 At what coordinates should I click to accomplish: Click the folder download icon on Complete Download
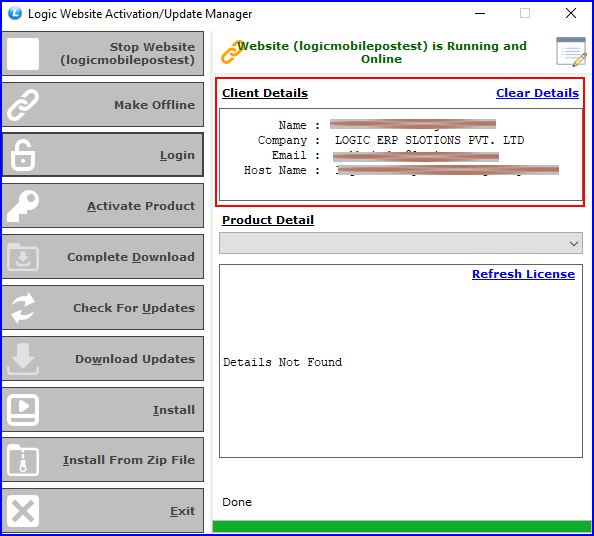pyautogui.click(x=23, y=257)
